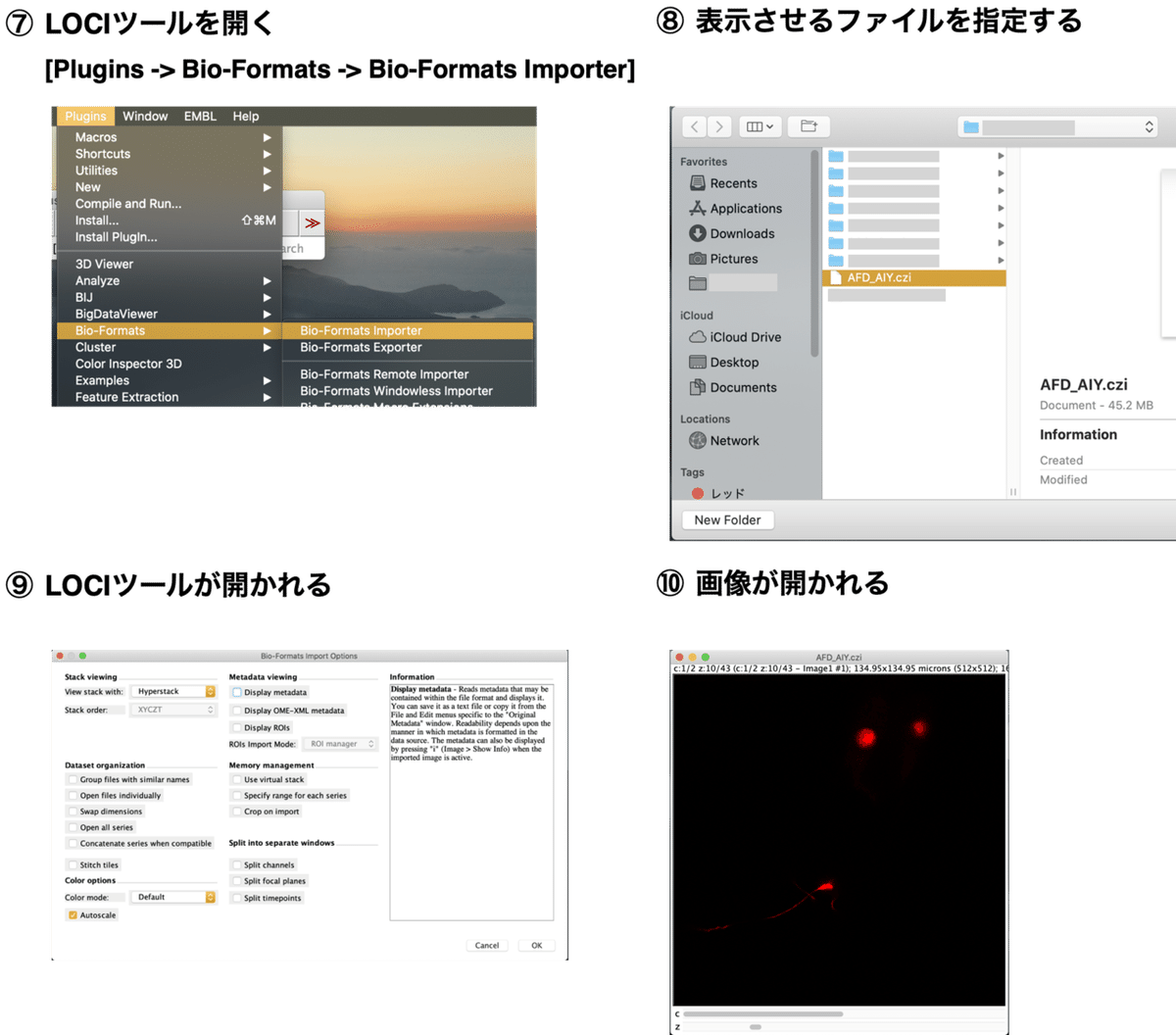The height and width of the screenshot is (1035, 1176).
Task: Enable Split focal planes checkbox
Action: coord(236,881)
